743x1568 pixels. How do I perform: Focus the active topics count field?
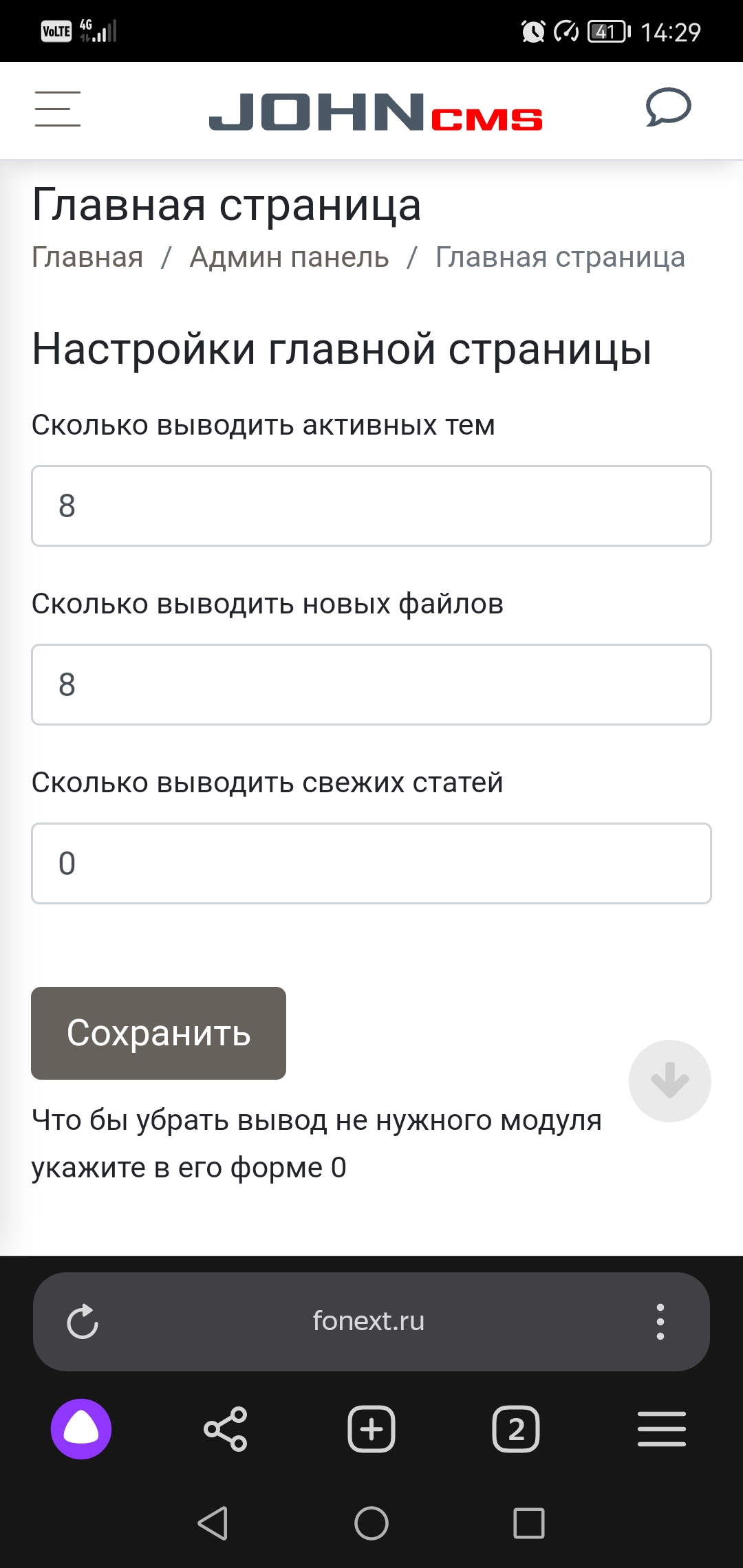[371, 506]
